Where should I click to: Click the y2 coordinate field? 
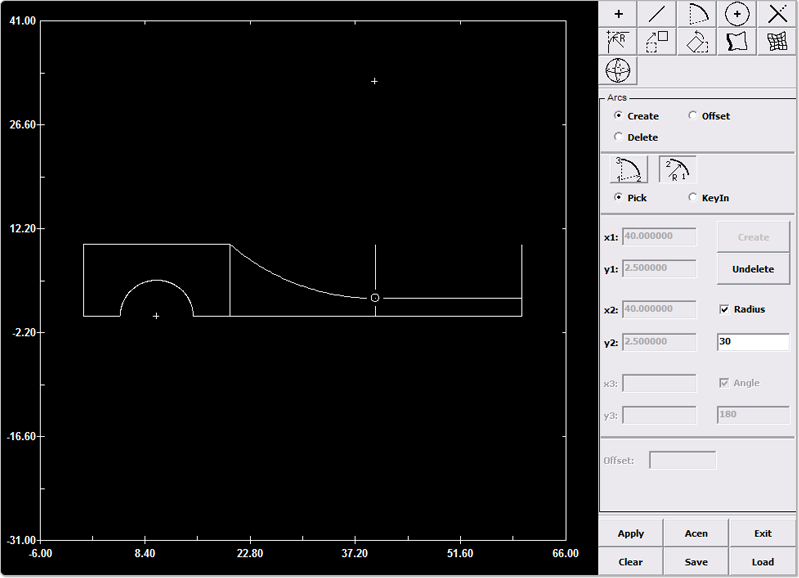(659, 342)
